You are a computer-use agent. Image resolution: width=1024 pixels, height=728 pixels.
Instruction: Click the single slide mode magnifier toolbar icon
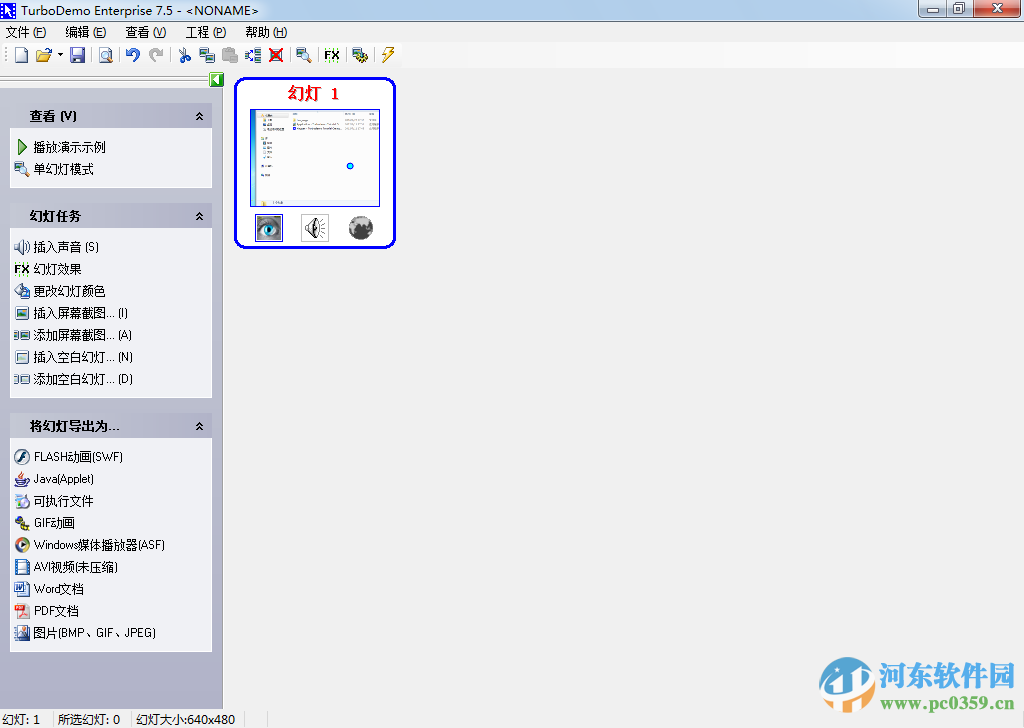point(304,55)
